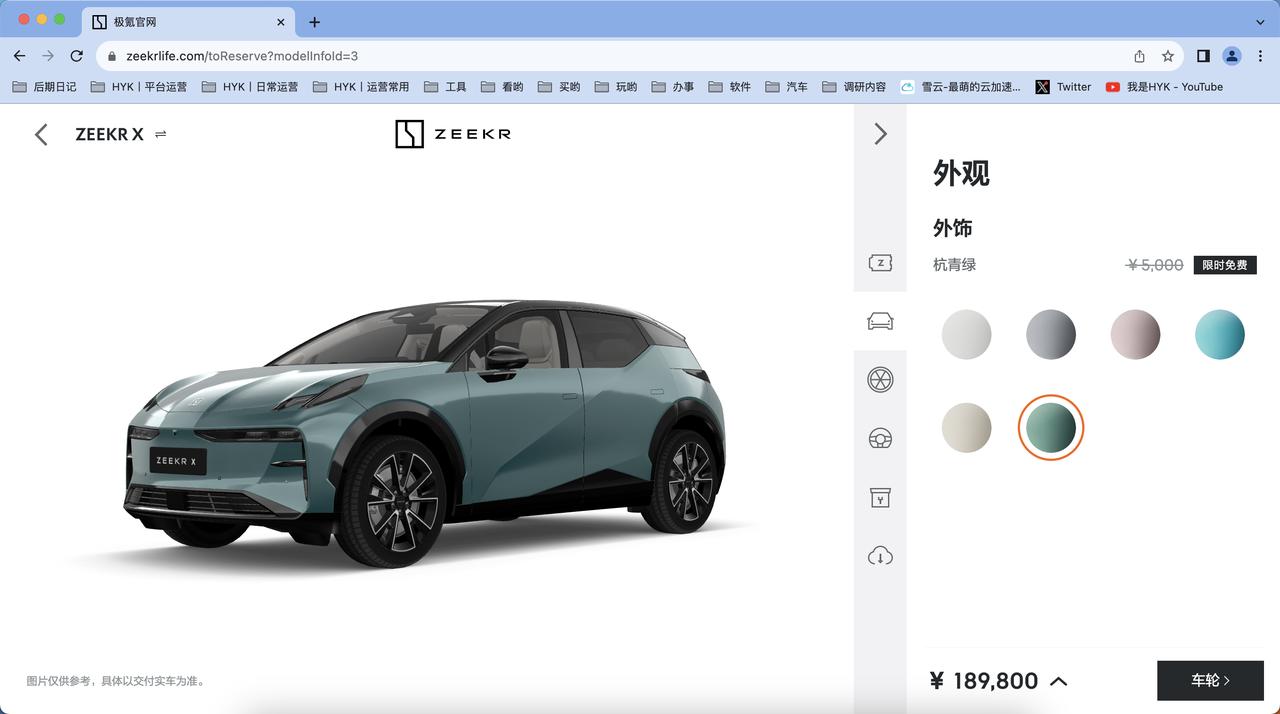Switch model using swap arrows beside ZEEKR X

161,134
